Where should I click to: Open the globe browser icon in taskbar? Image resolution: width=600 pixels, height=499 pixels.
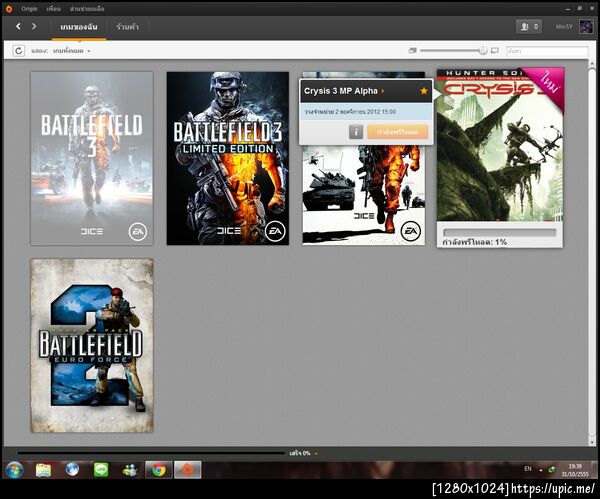point(72,469)
